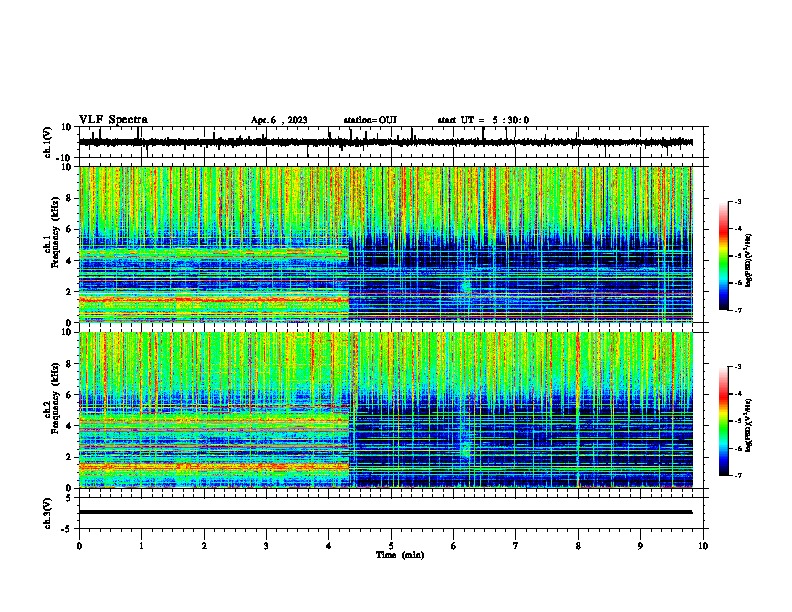Click inside the ch.1 spectrogram panel
792x612 pixels.
[386, 244]
